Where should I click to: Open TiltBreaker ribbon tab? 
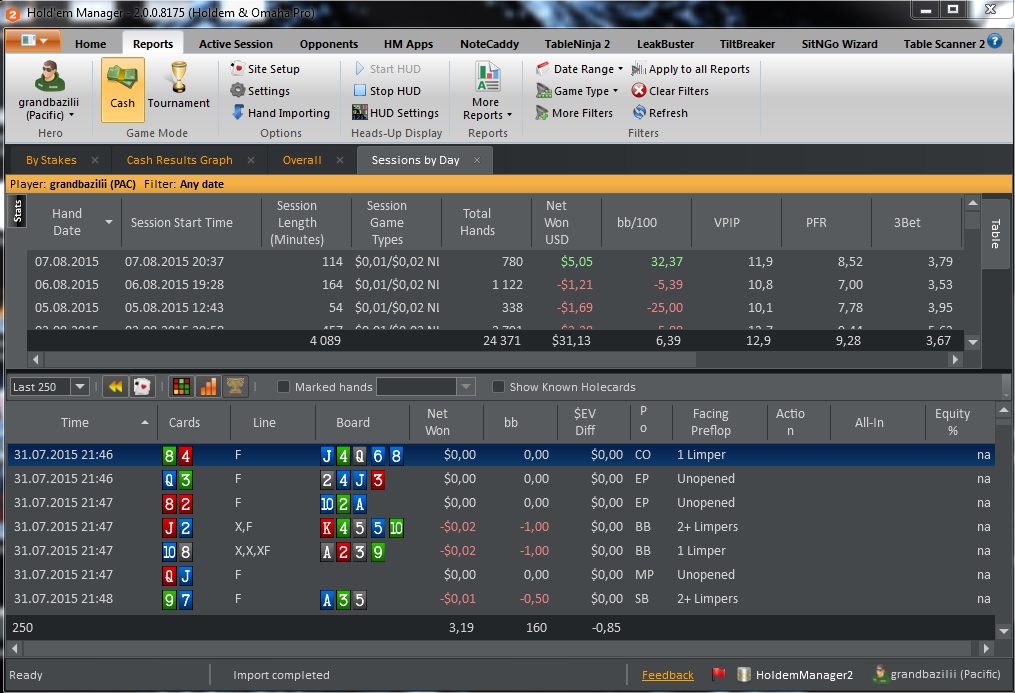click(x=747, y=44)
